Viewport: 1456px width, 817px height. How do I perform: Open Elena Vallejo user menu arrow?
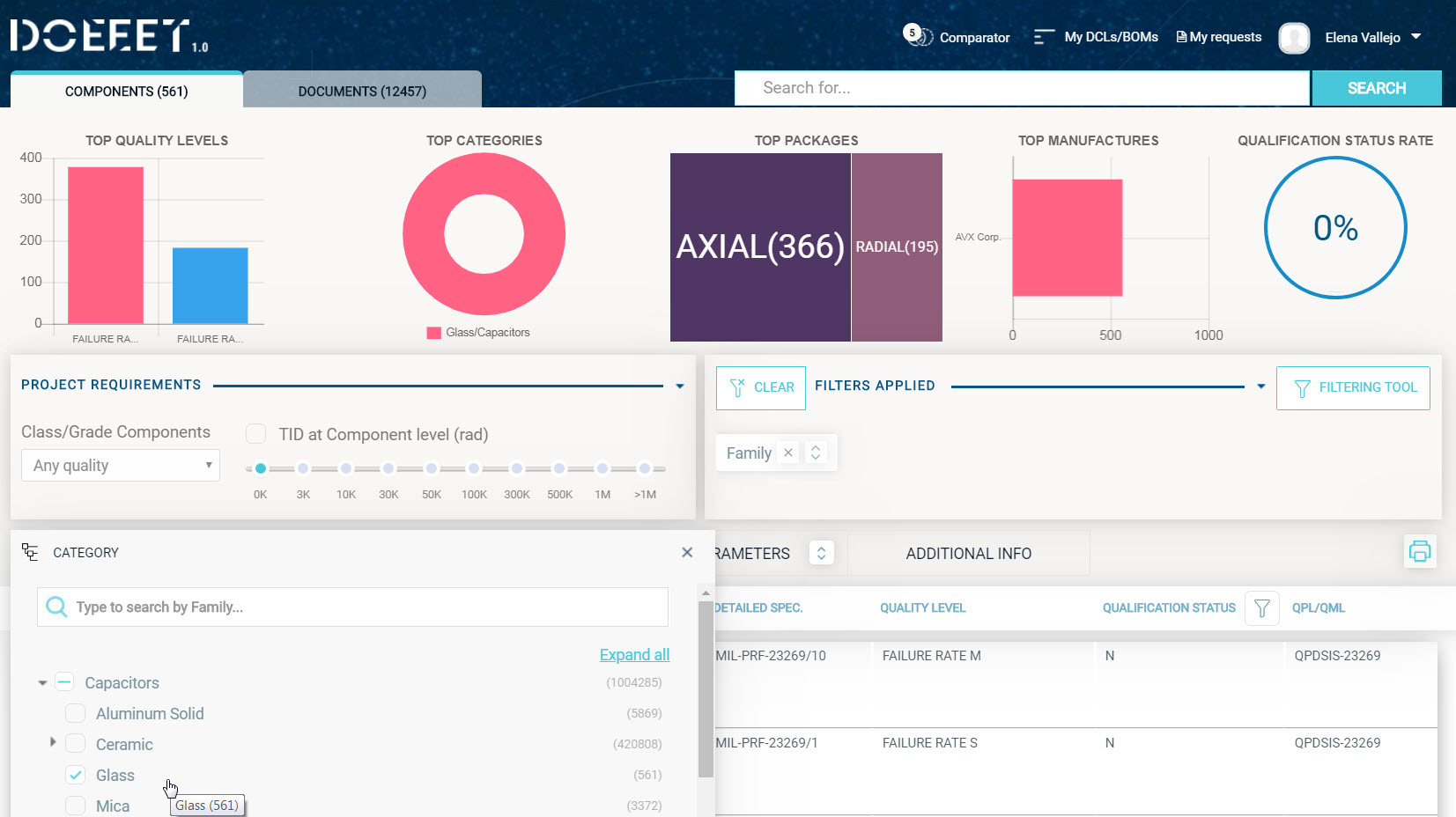[1416, 37]
